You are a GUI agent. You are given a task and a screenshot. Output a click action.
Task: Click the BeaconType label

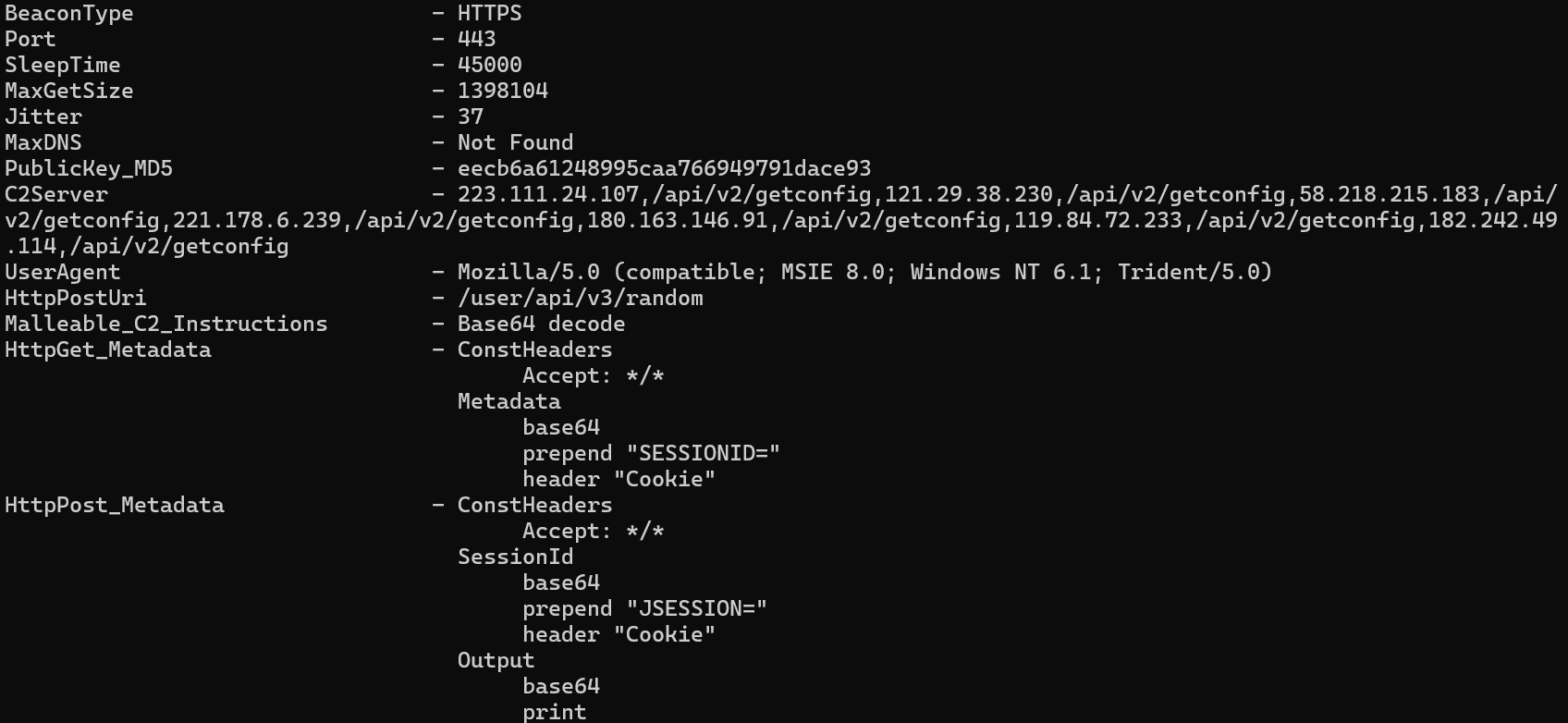(x=68, y=14)
